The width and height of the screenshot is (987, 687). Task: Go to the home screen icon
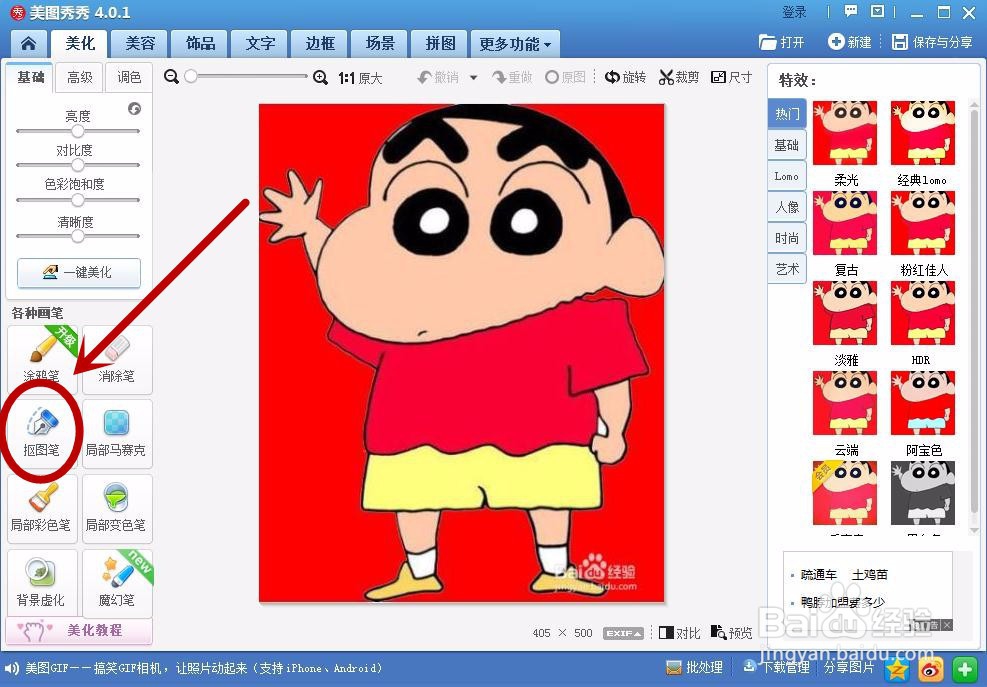pos(28,43)
